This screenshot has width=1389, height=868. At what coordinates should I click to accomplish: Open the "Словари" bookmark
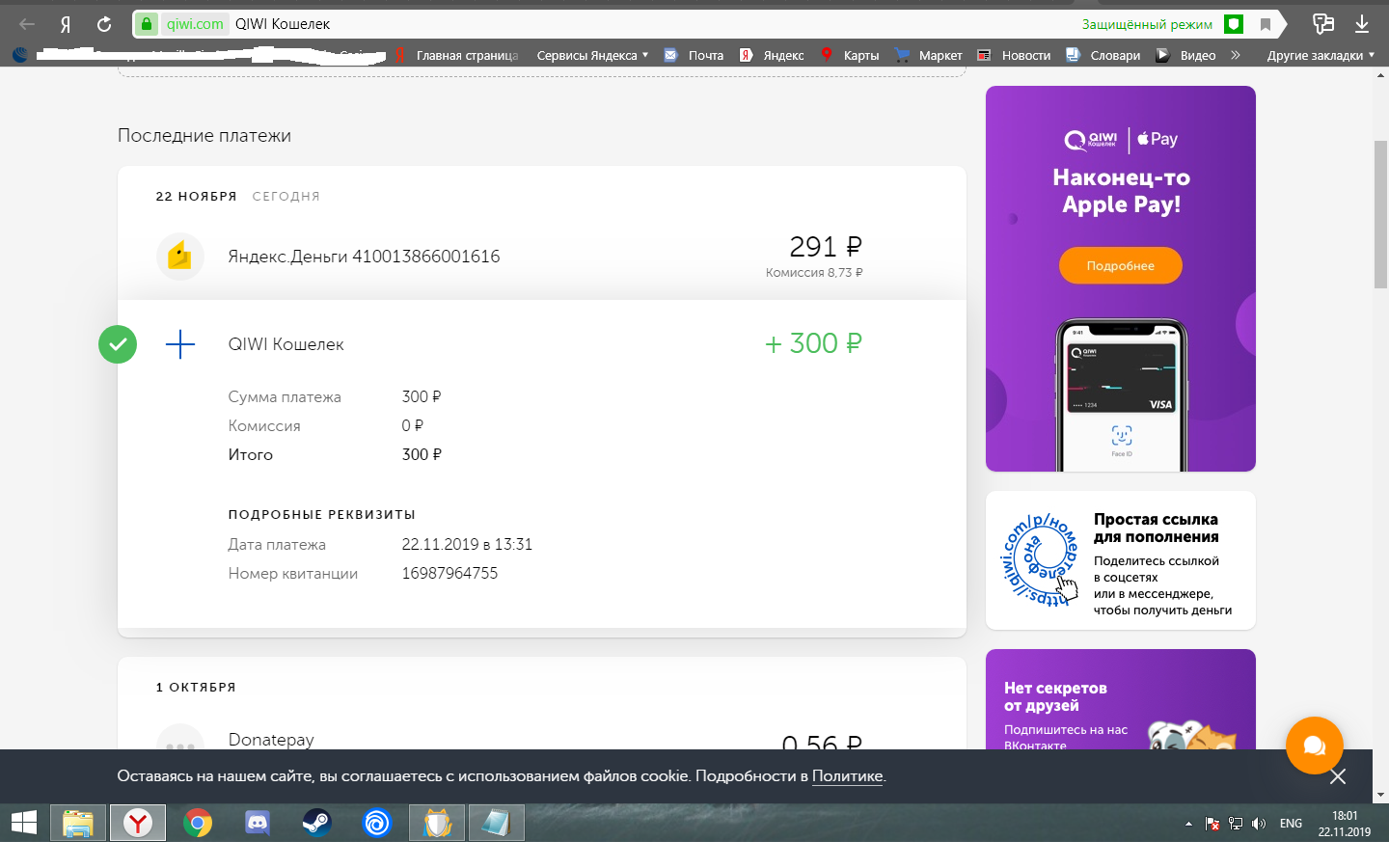[x=1103, y=55]
